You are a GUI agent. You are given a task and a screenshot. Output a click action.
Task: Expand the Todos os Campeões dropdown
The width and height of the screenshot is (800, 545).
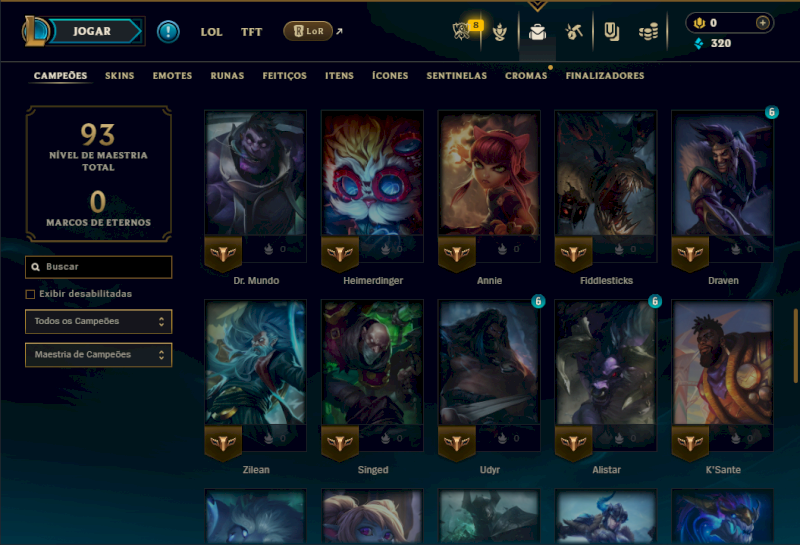pos(98,321)
